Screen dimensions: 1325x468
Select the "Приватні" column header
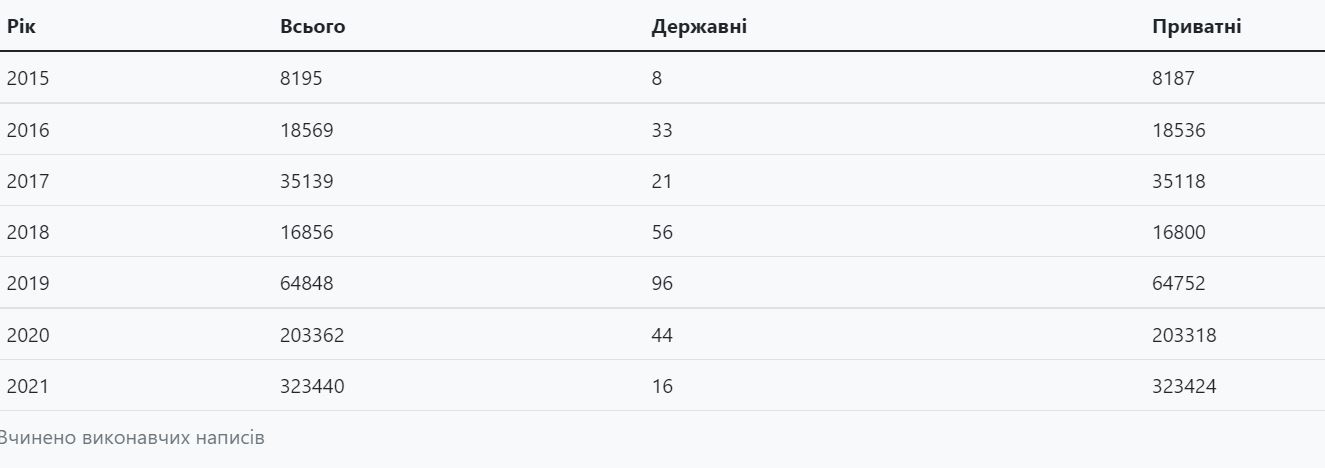(x=1196, y=27)
